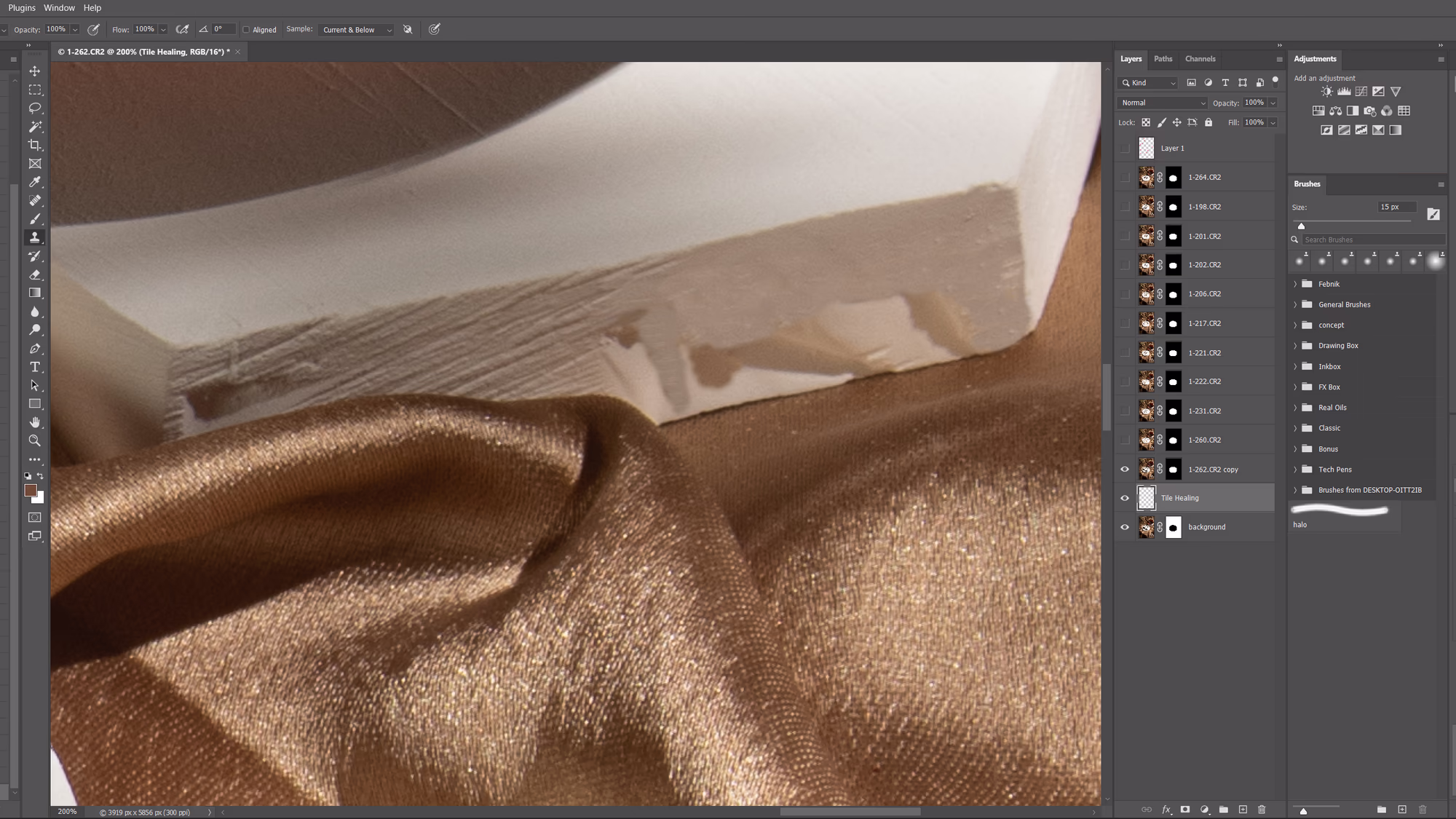
Task: Click the foreground color swatch
Action: 30,491
